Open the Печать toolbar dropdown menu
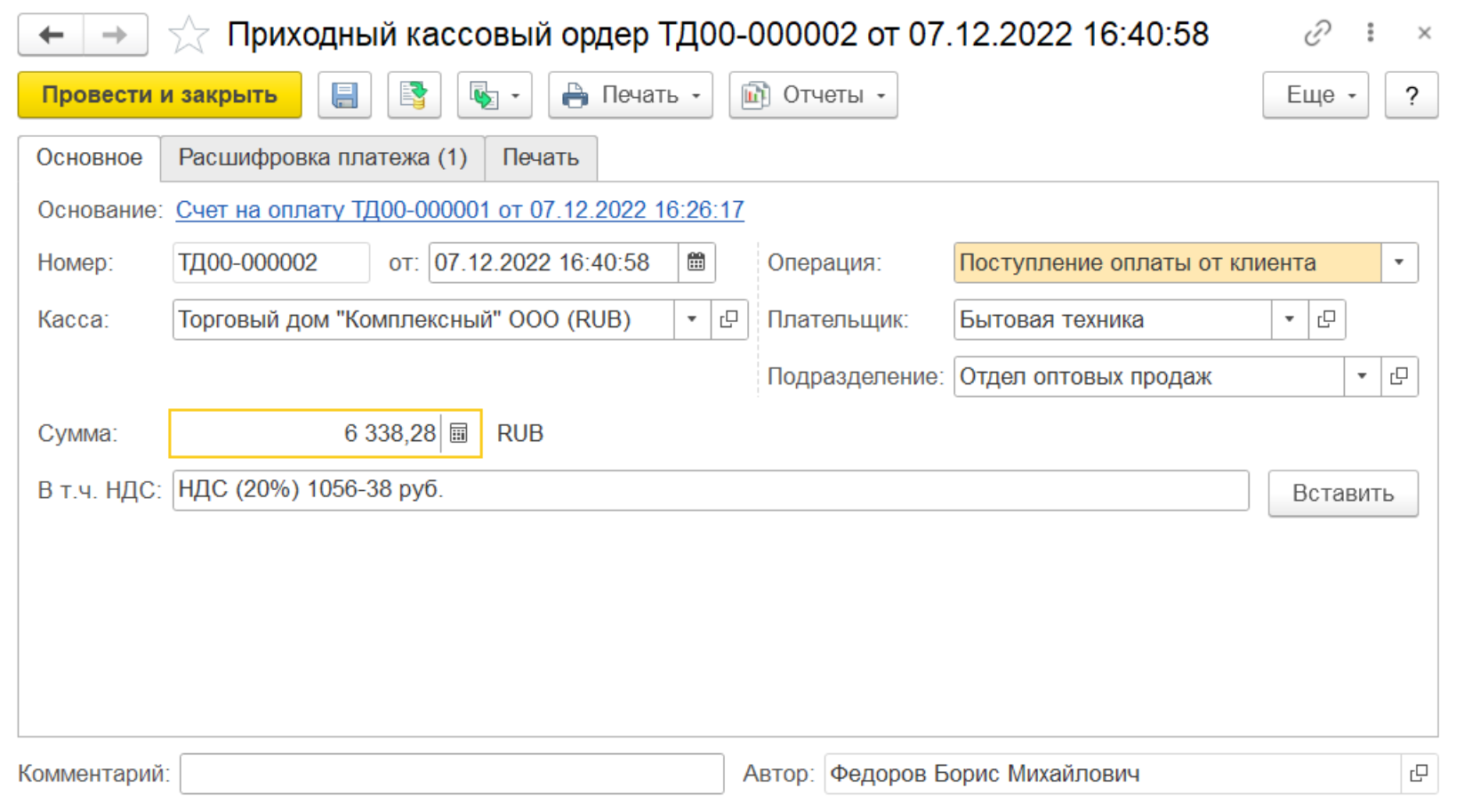 click(630, 95)
